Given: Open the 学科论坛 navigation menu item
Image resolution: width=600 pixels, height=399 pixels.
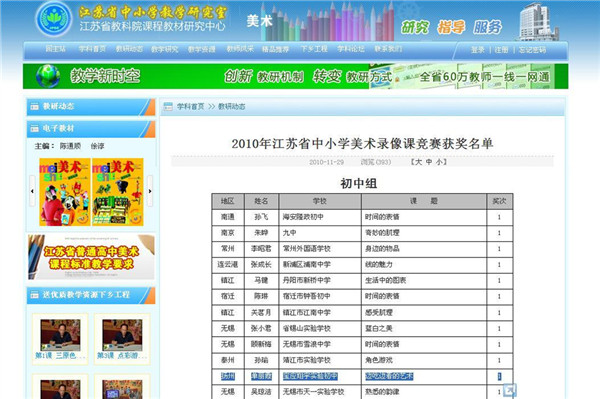Looking at the screenshot, I should [351, 49].
